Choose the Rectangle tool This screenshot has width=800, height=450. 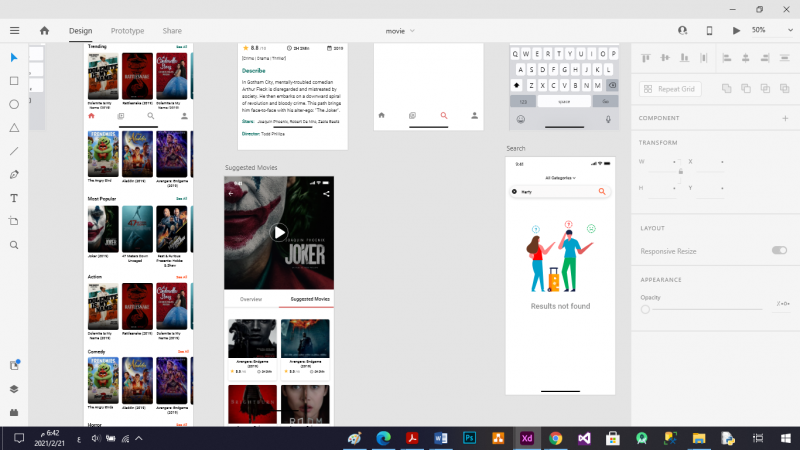(x=14, y=81)
